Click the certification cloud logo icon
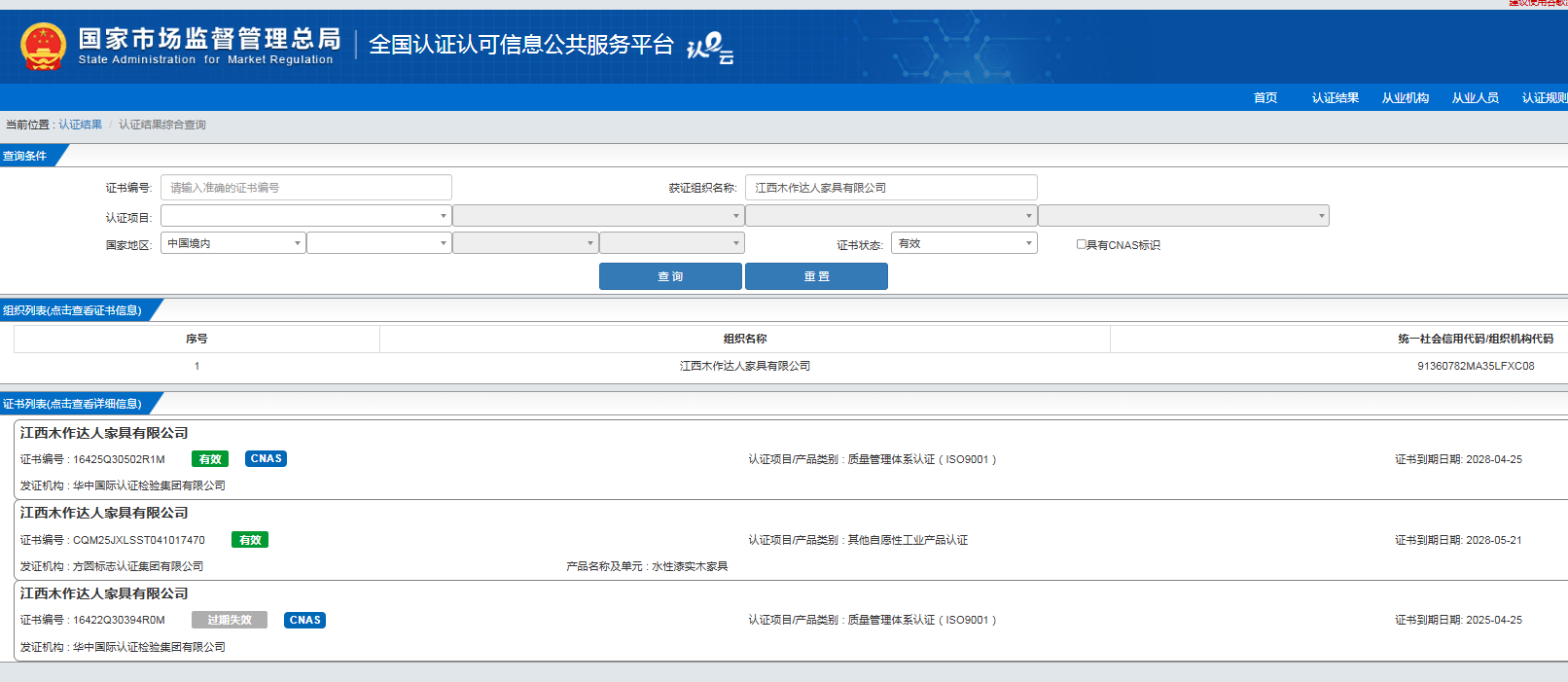Viewport: 1568px width, 682px height. (x=710, y=48)
